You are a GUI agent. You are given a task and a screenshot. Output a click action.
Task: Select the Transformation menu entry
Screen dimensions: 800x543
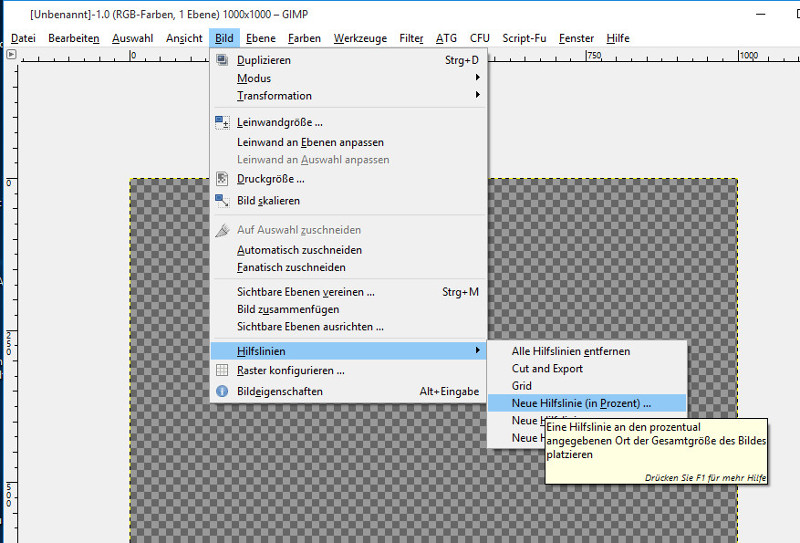tap(348, 95)
